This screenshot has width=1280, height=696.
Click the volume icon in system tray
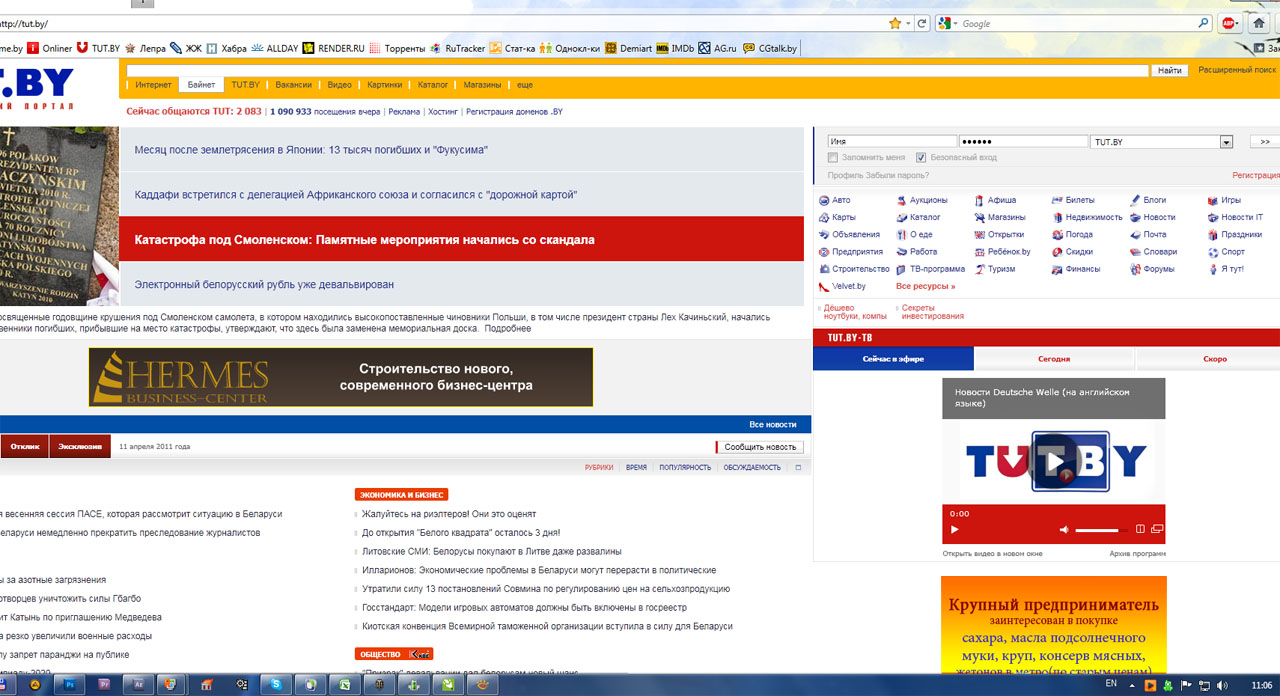(1220, 685)
